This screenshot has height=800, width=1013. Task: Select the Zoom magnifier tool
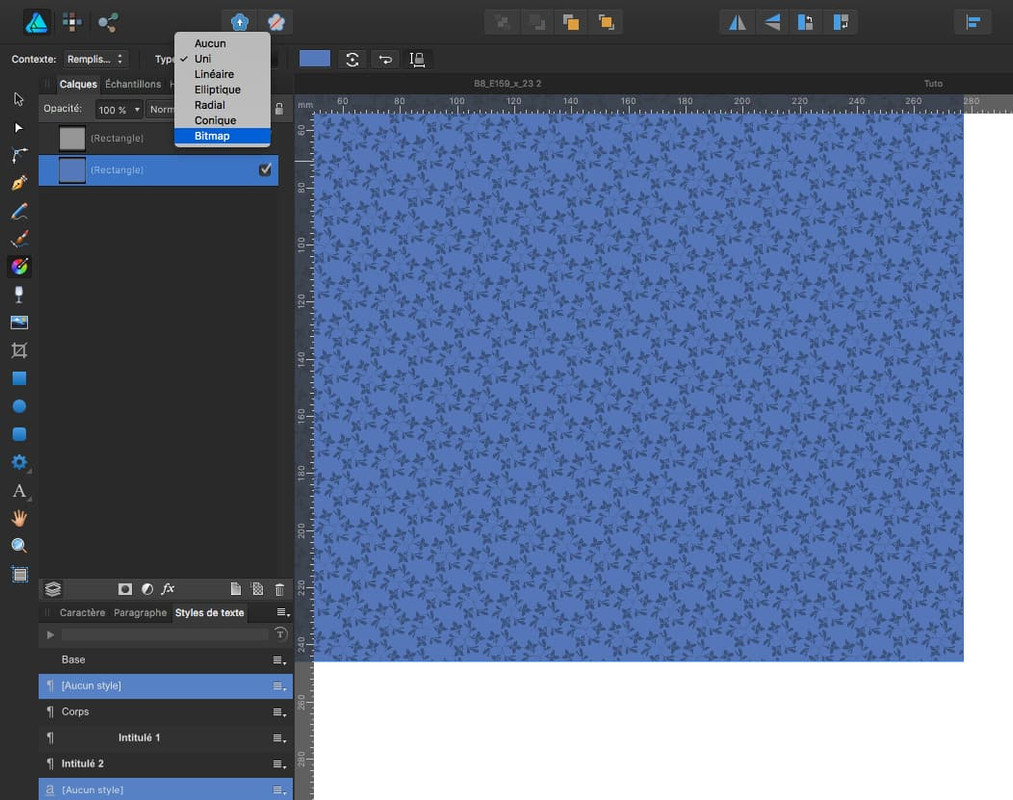[x=19, y=546]
